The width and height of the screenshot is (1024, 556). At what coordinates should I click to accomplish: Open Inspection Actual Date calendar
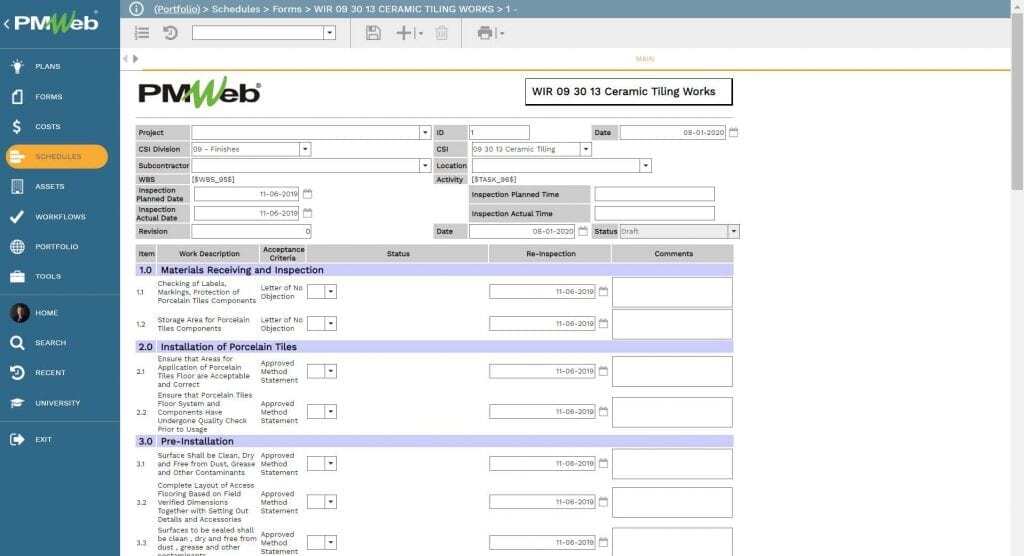308,213
